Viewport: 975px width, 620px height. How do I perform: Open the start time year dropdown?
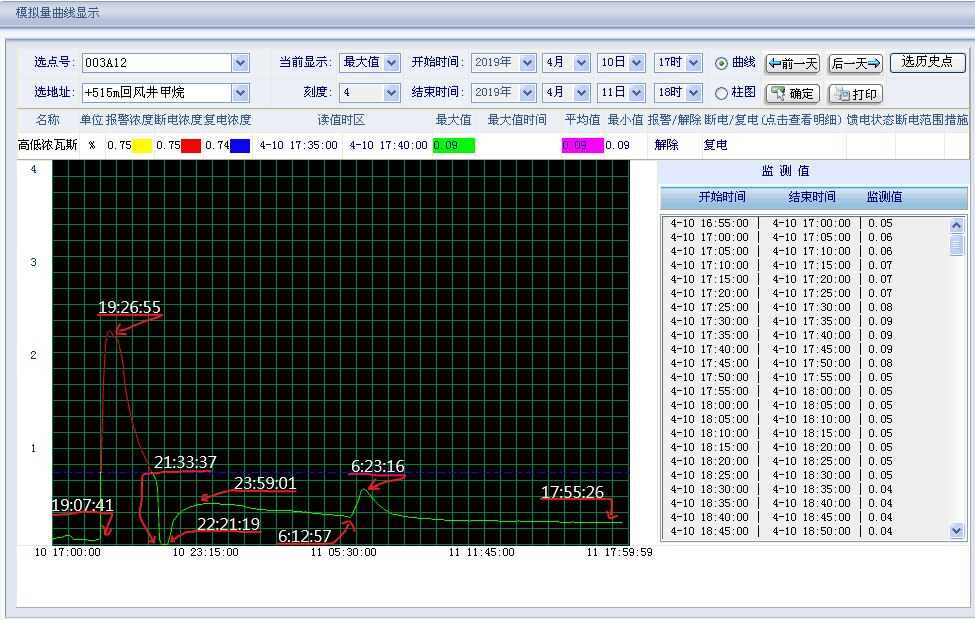pyautogui.click(x=527, y=63)
